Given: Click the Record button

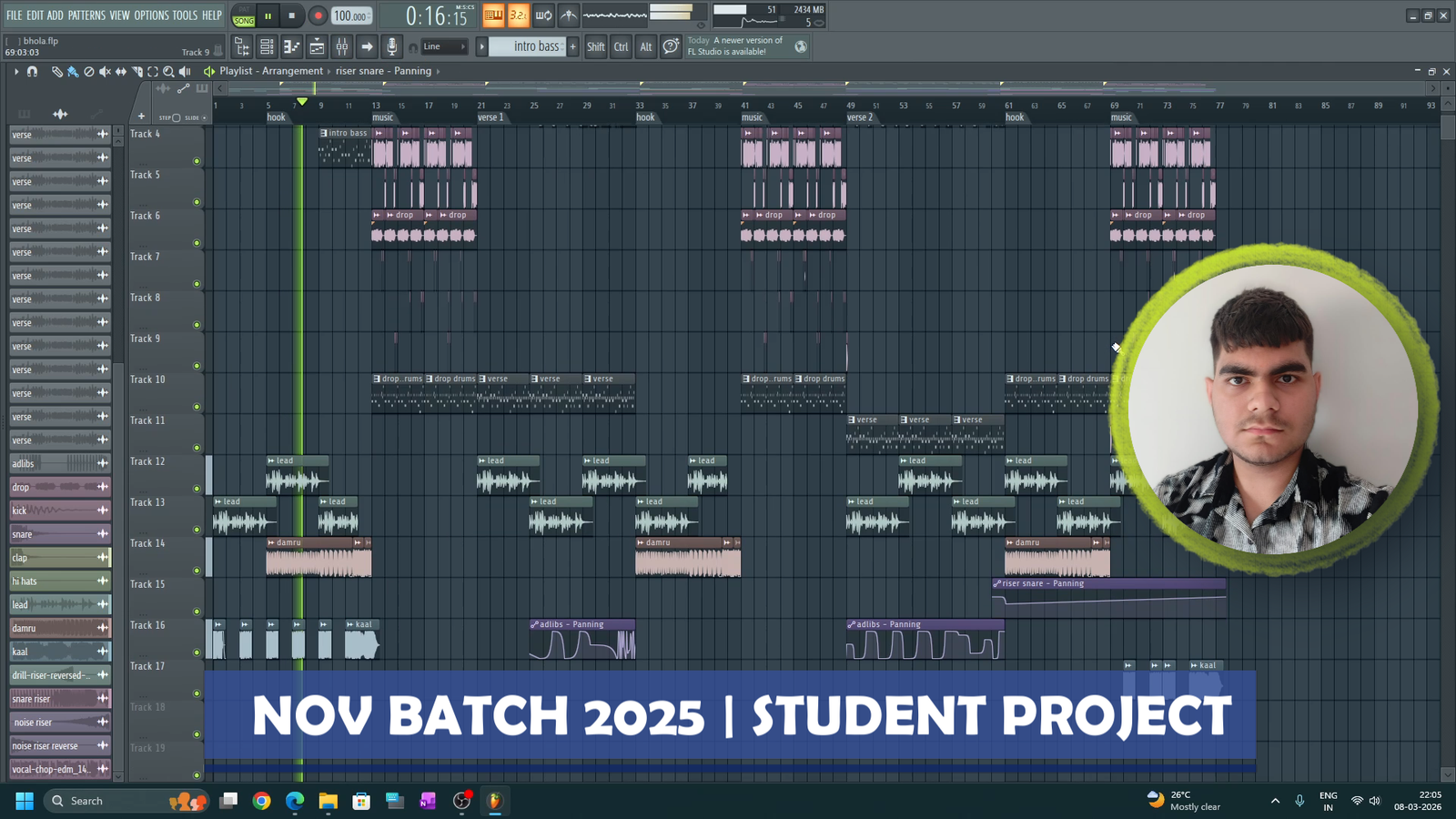Looking at the screenshot, I should point(318,15).
